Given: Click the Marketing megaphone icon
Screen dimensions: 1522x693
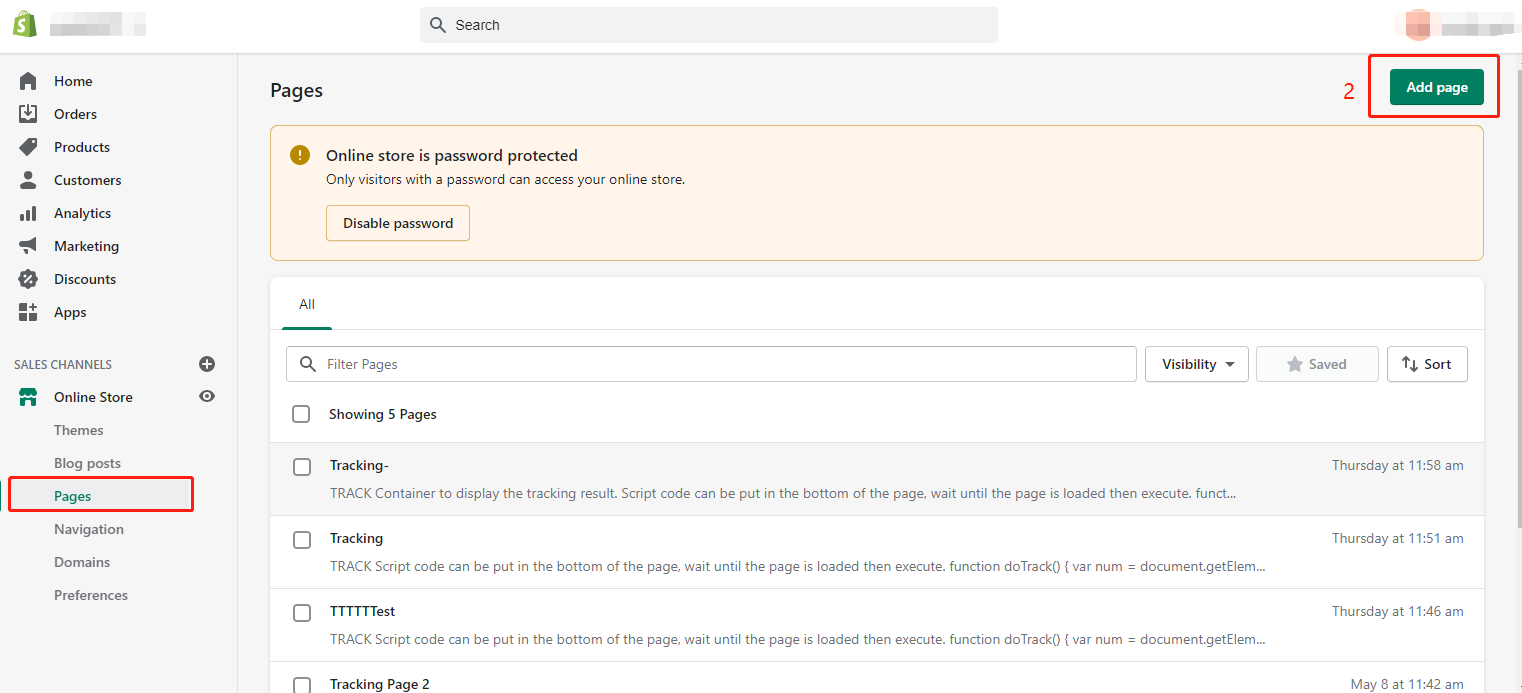Looking at the screenshot, I should click(28, 246).
